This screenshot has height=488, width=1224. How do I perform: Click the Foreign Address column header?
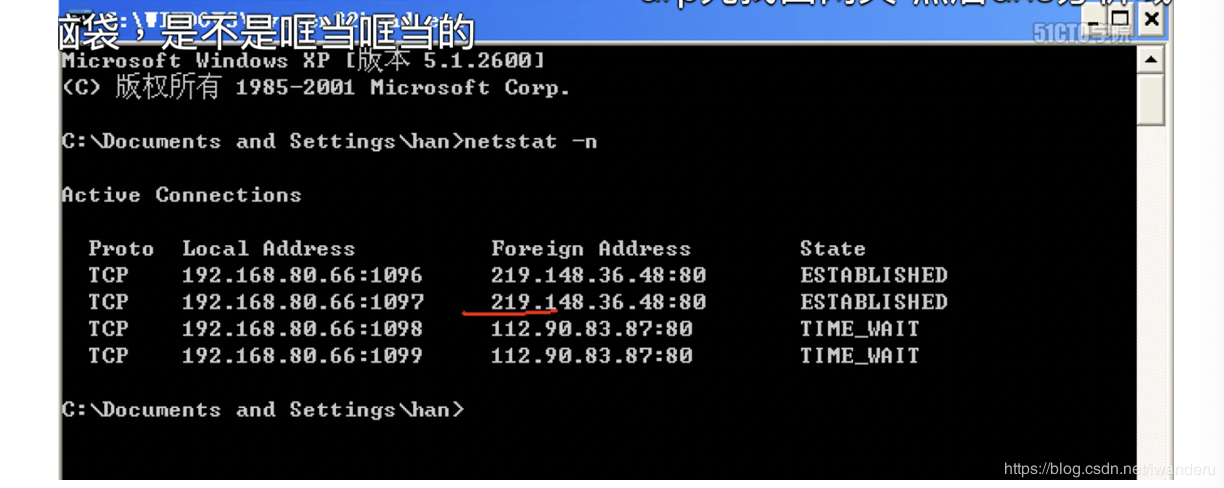(x=590, y=248)
